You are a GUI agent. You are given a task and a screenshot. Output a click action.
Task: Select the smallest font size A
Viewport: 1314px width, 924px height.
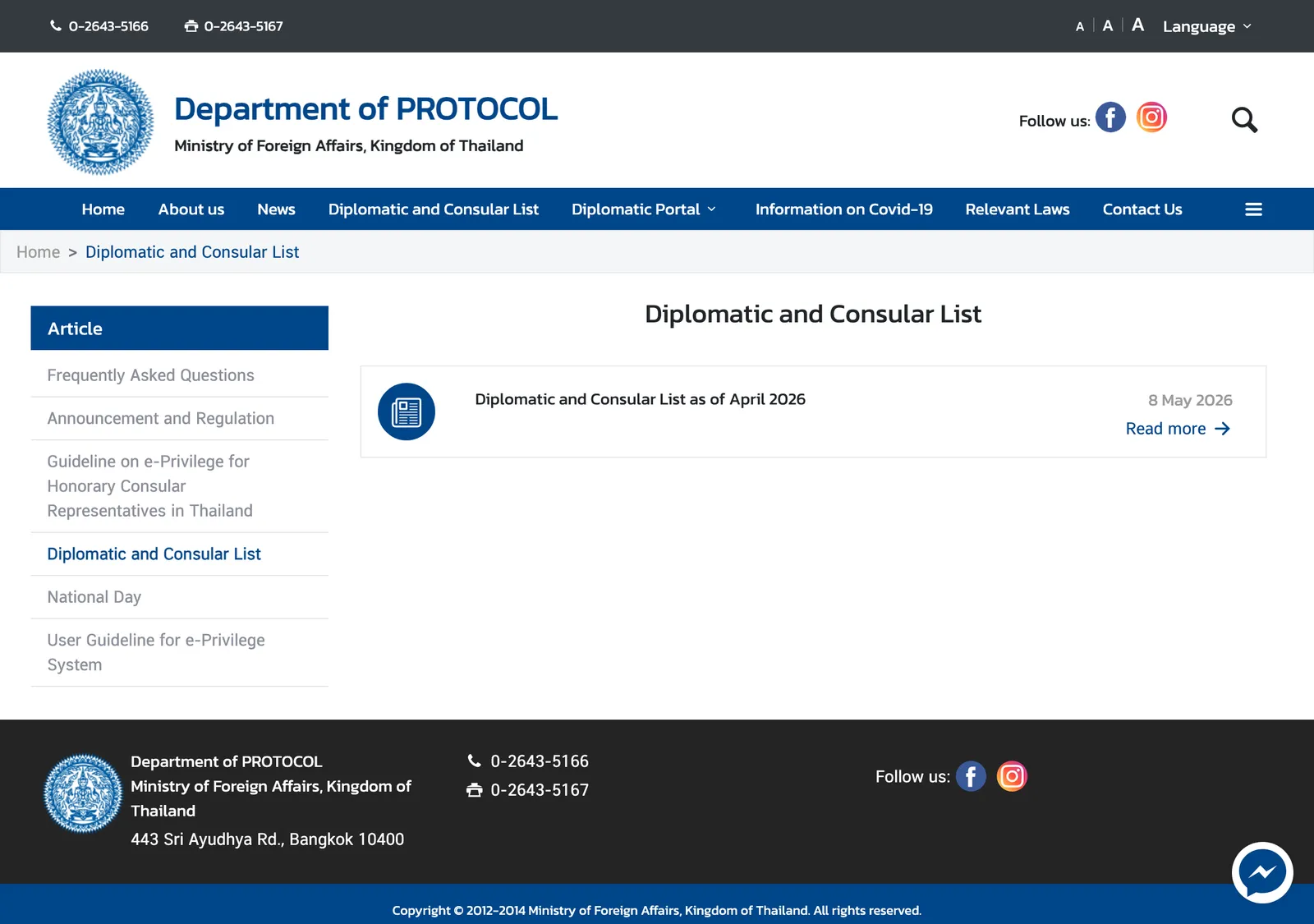click(x=1080, y=27)
